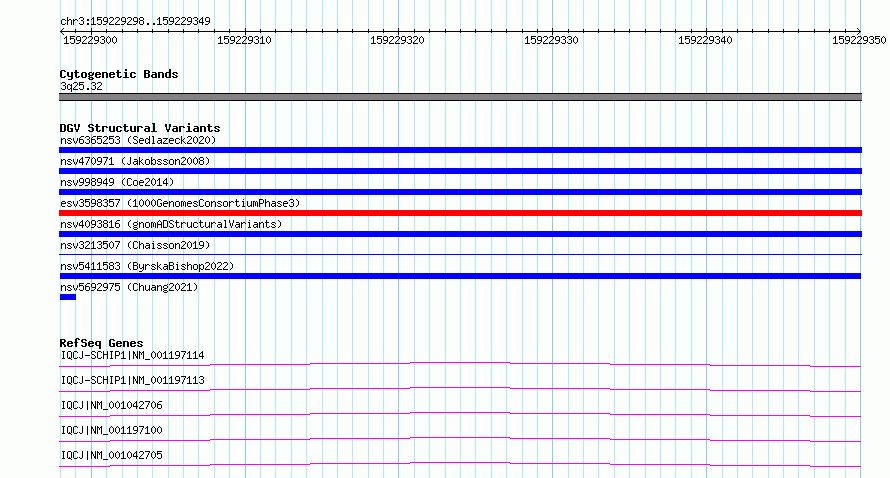Select the DGV Structural Variants track title
Screen dimensions: 890x478
coord(140,128)
